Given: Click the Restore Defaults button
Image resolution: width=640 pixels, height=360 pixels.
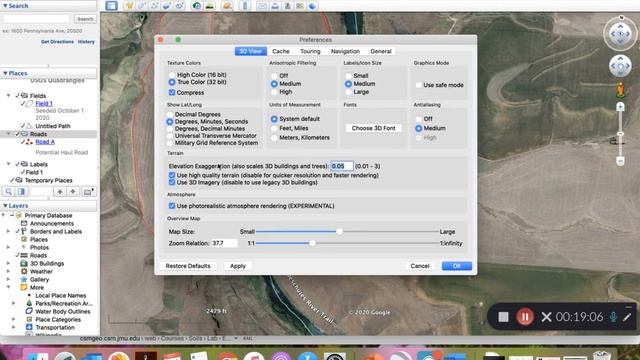Looking at the screenshot, I should [188, 266].
